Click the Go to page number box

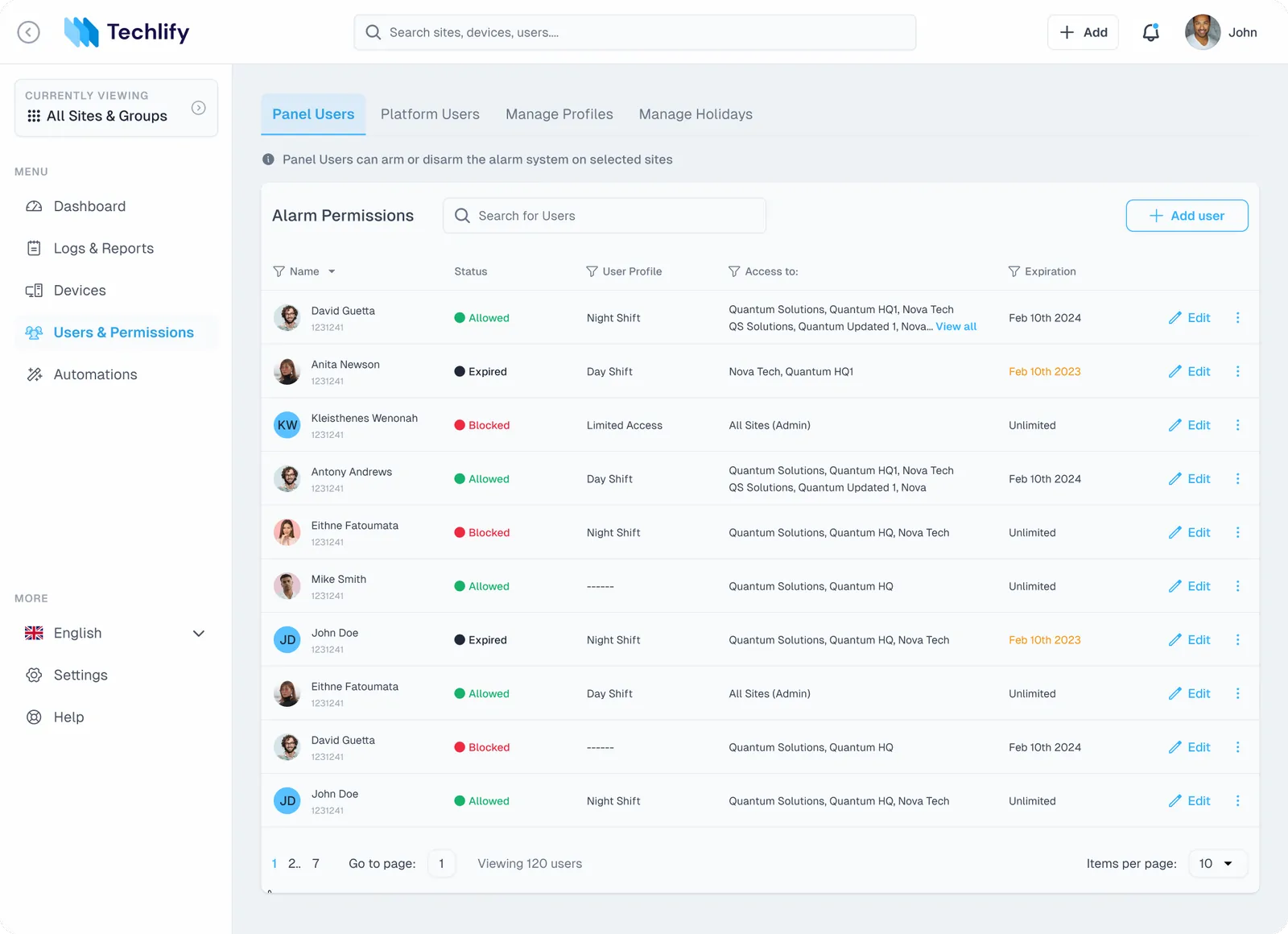441,863
